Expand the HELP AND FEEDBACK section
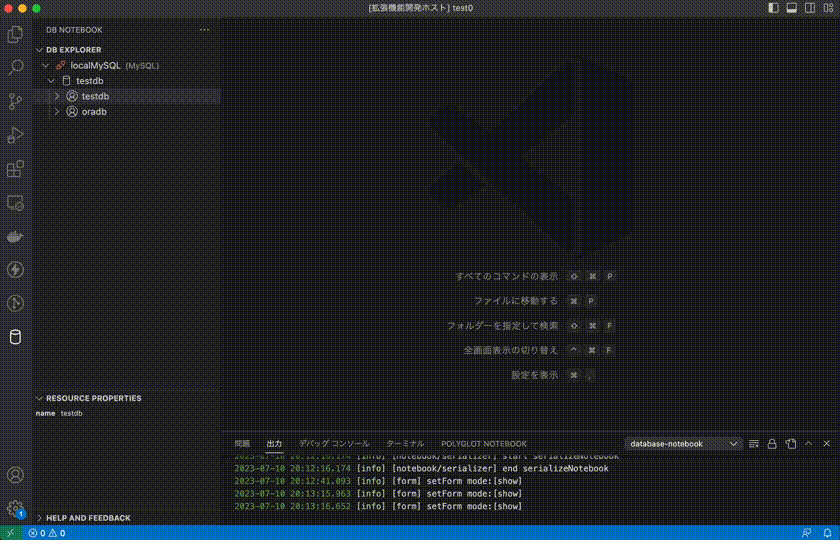 39,518
